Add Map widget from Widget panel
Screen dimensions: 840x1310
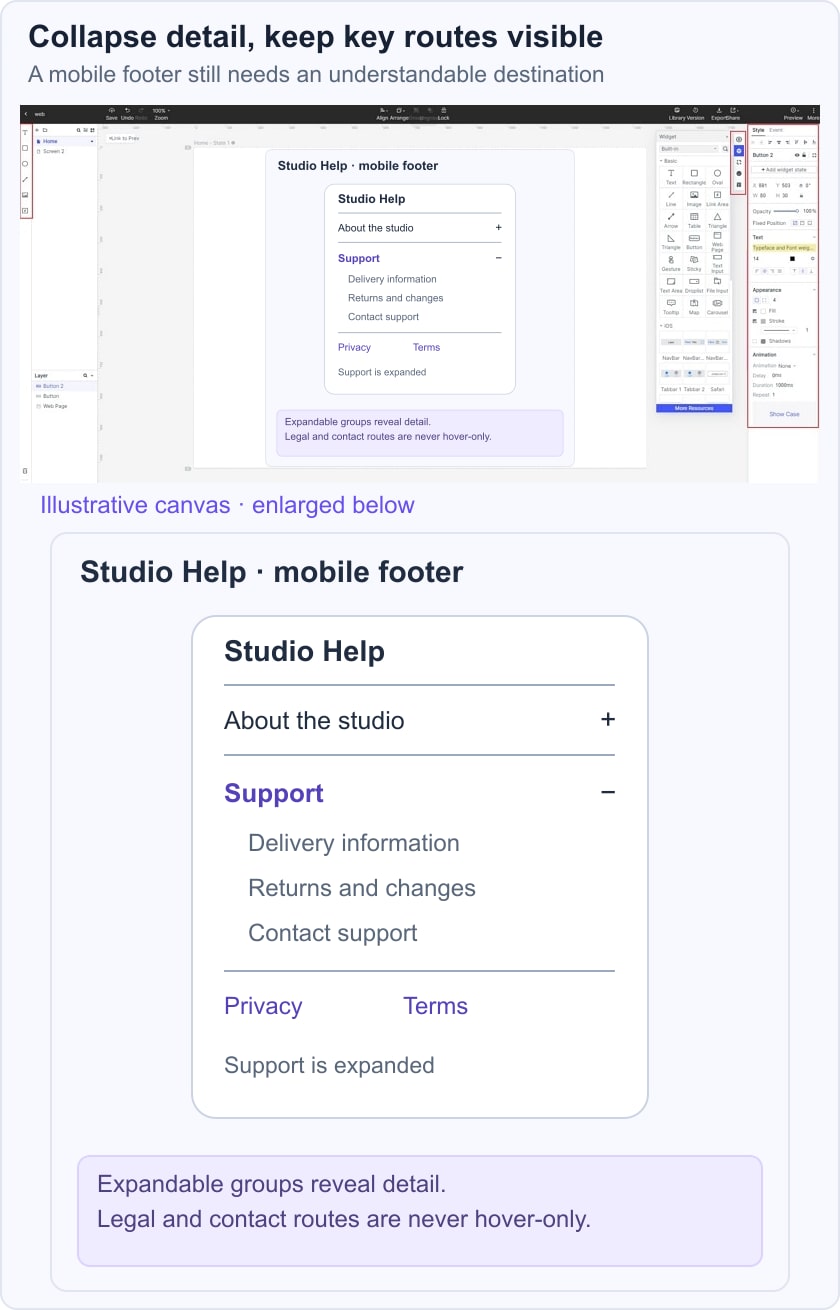tap(694, 306)
